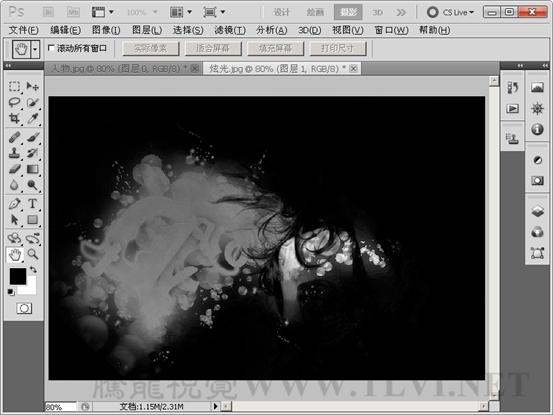This screenshot has height=415, width=553.
Task: Switch to the 炫光.jpg document tab
Action: tap(281, 68)
